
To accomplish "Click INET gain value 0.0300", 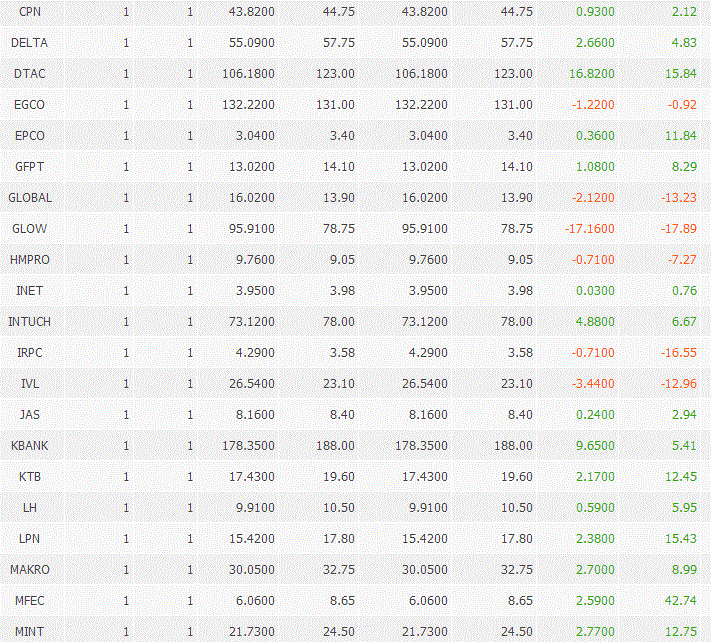I will click(x=595, y=291).
